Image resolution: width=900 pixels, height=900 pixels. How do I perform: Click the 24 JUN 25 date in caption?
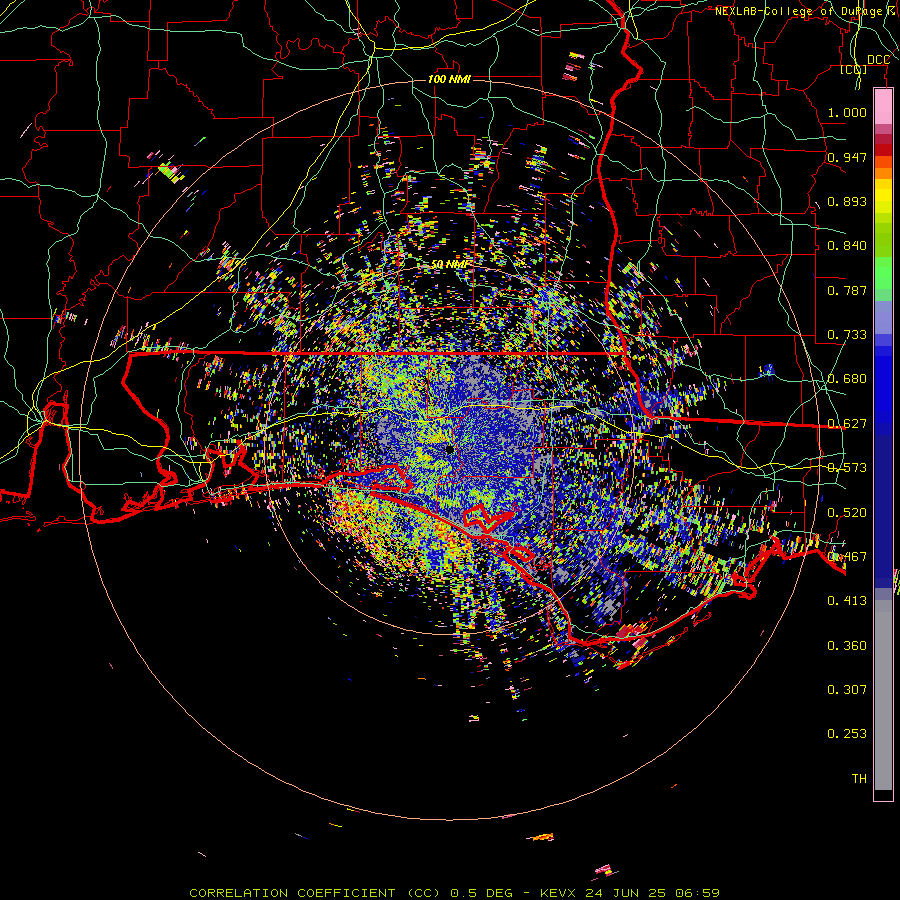pyautogui.click(x=626, y=893)
